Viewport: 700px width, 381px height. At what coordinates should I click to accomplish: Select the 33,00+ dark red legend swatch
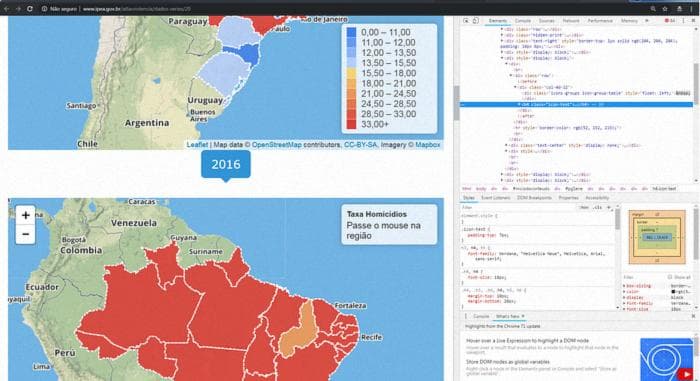352,124
